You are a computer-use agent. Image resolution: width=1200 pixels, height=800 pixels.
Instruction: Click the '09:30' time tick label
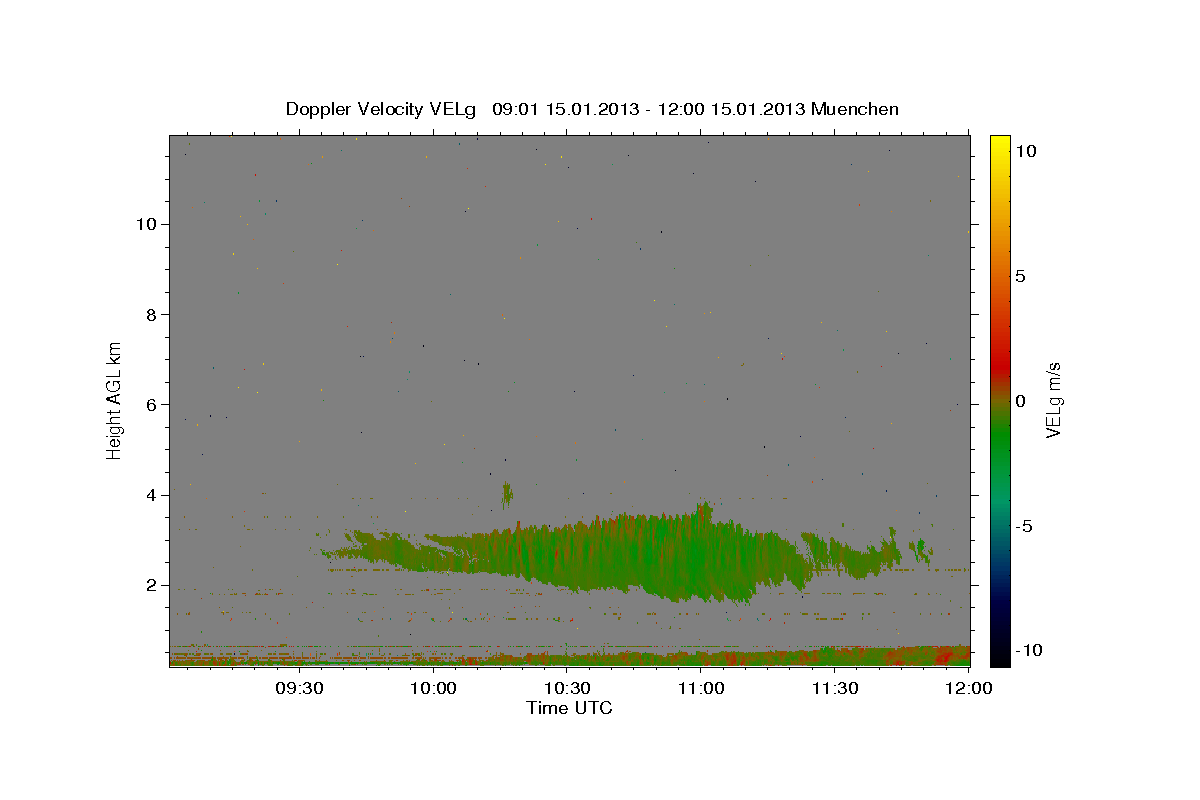click(x=299, y=688)
